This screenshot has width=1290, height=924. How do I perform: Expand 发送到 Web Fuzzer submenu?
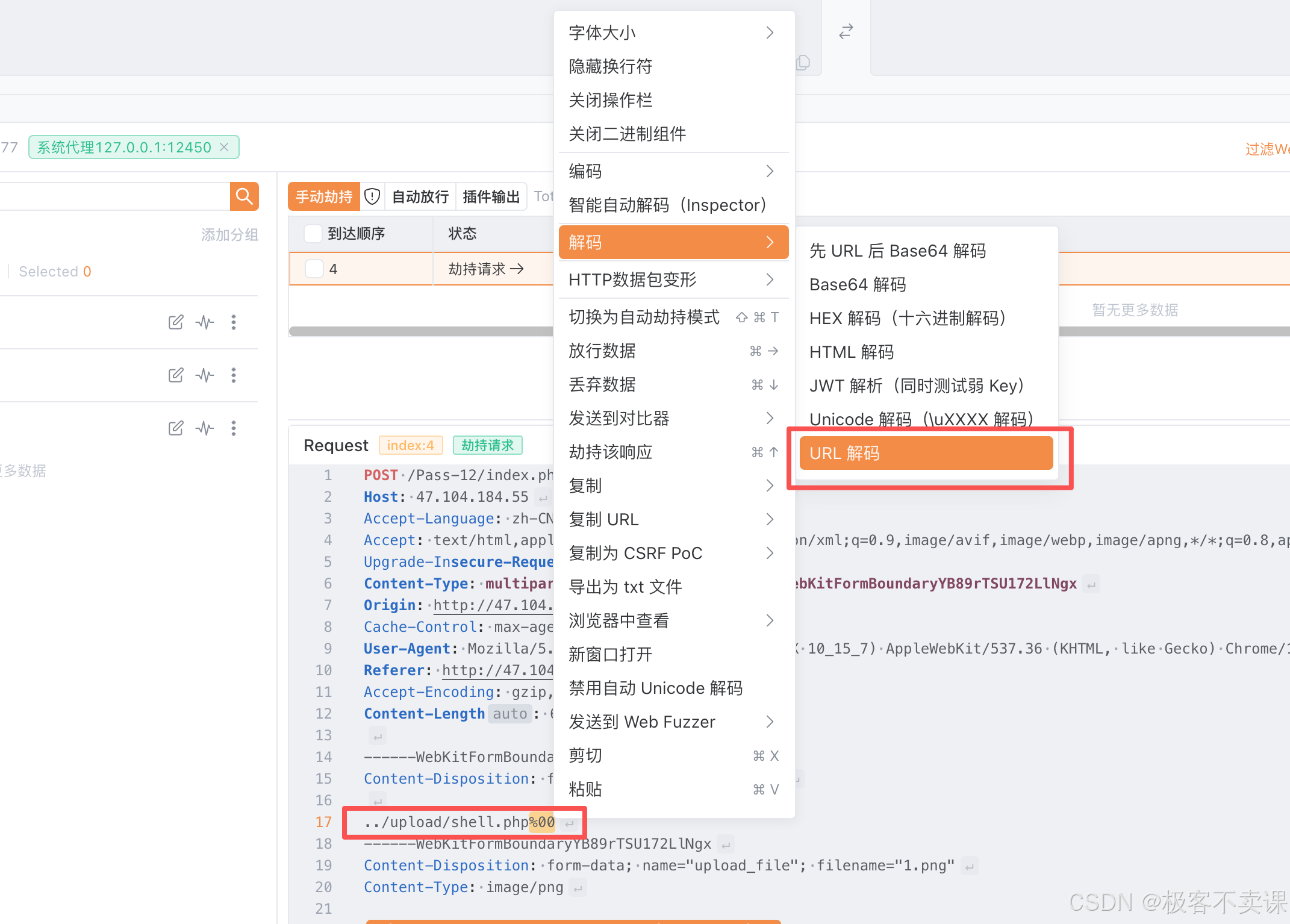pos(673,722)
